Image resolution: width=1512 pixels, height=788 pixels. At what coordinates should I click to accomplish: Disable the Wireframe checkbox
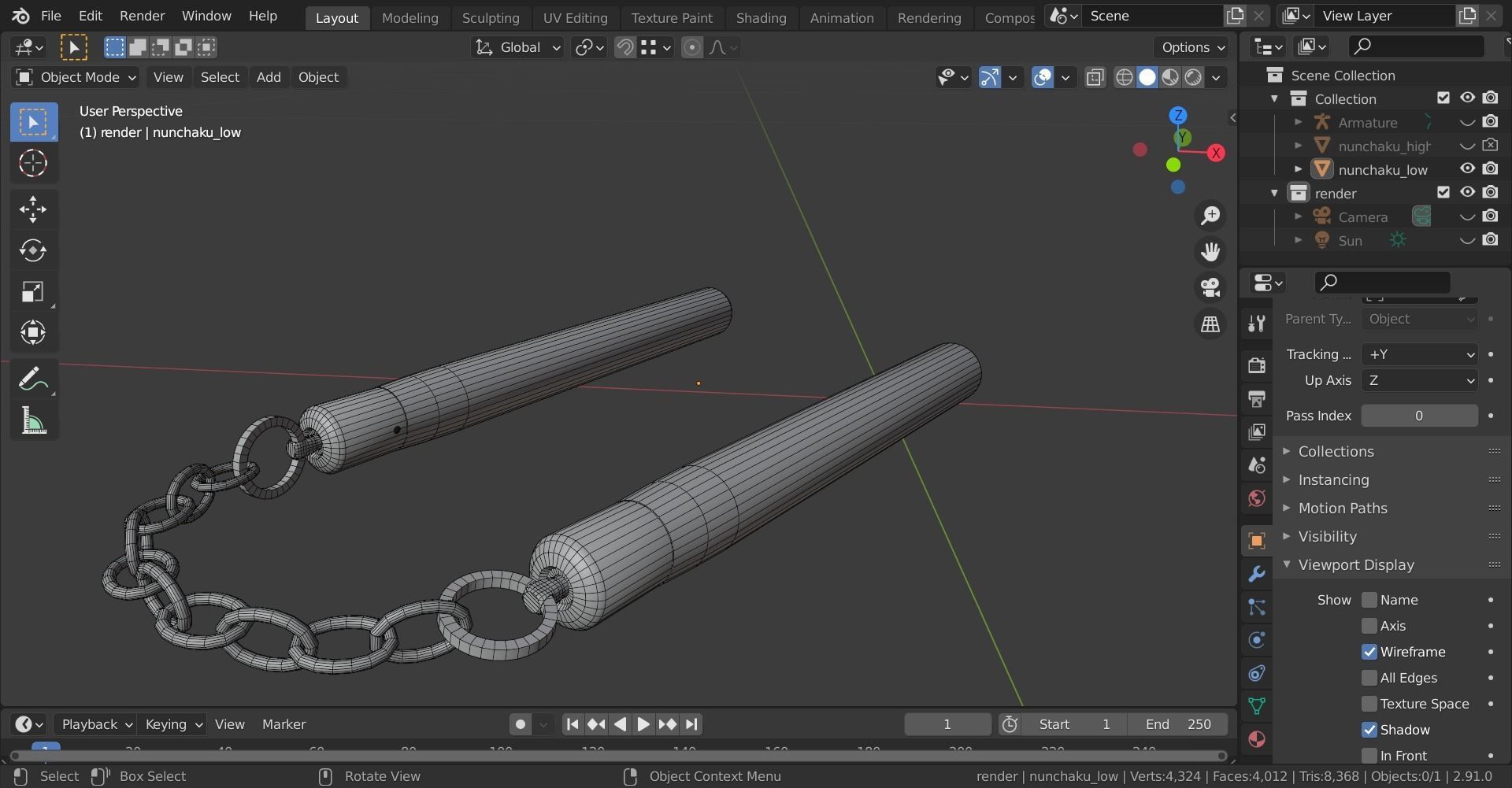[1369, 652]
